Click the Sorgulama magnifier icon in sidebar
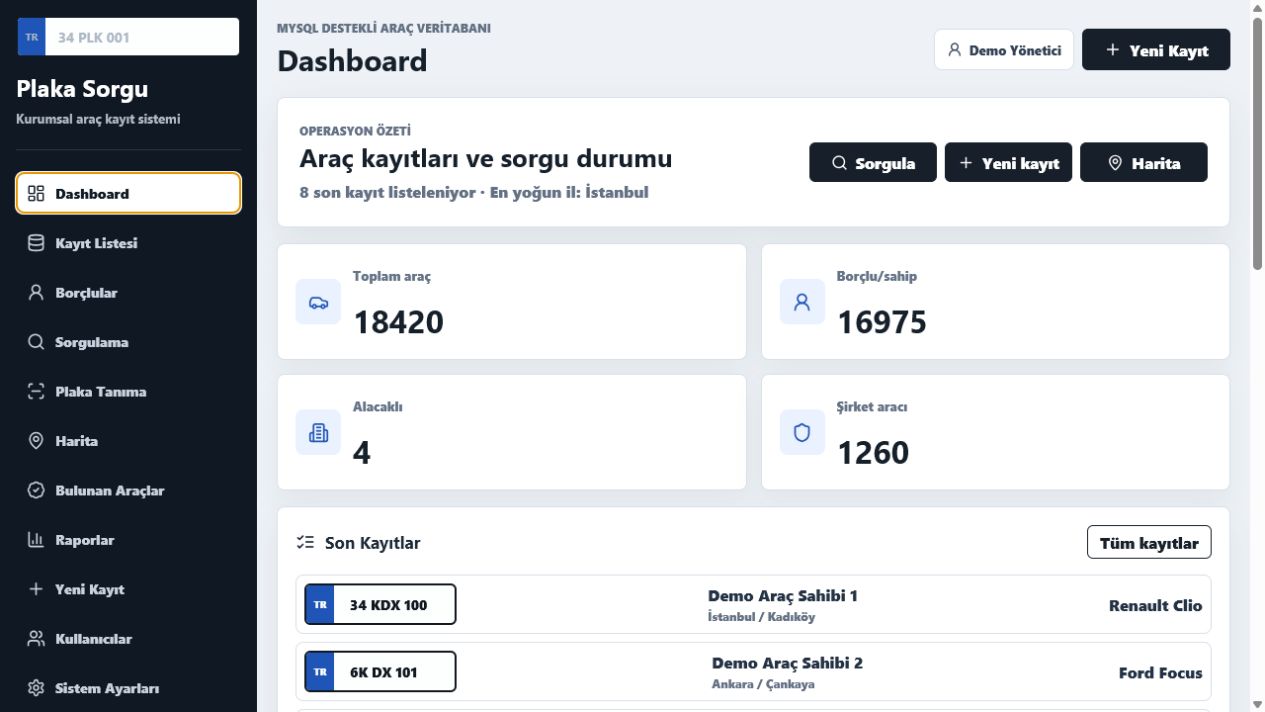This screenshot has width=1265, height=712. pyautogui.click(x=36, y=342)
